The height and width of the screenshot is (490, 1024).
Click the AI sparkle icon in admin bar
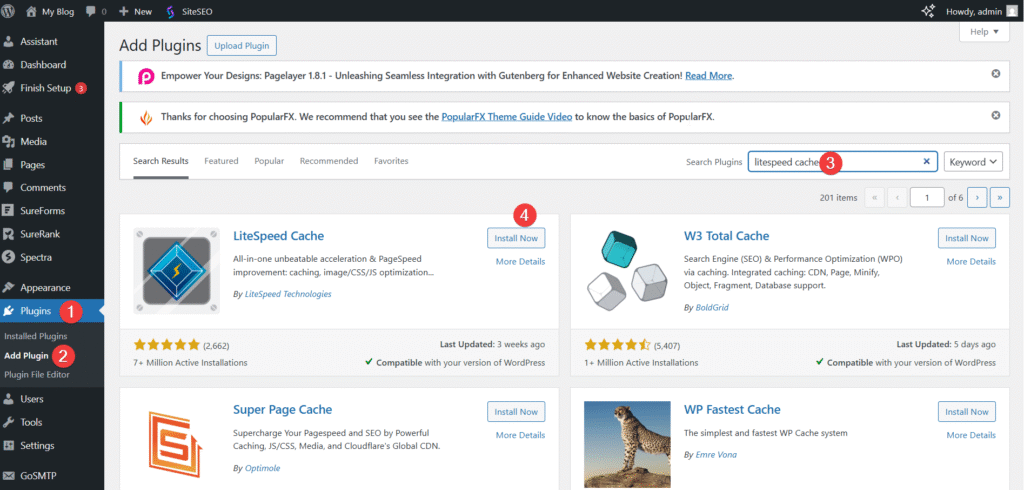pos(928,11)
